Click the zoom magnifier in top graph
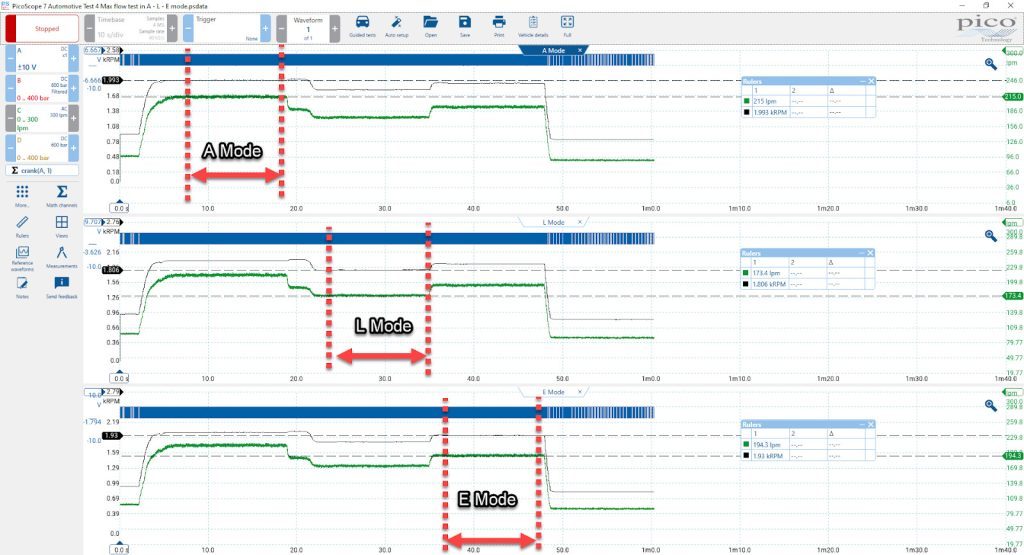The width and height of the screenshot is (1024, 555). point(991,63)
